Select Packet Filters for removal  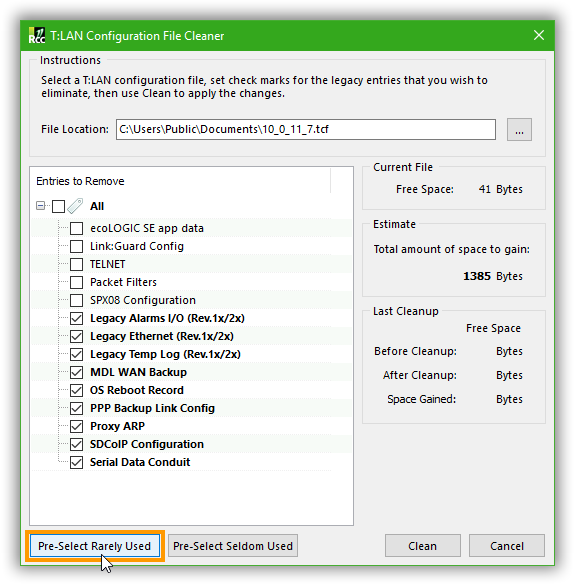coord(77,282)
